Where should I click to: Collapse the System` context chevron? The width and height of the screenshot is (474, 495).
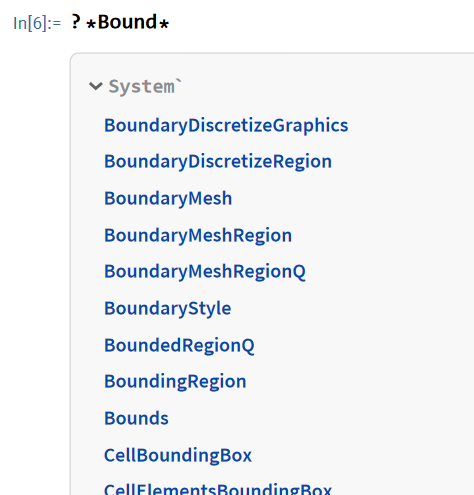96,86
